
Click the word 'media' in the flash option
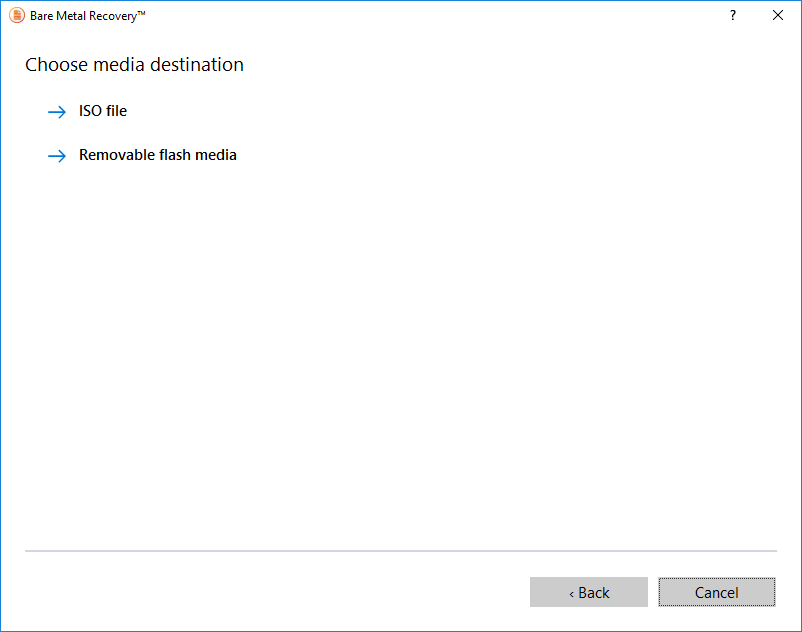[x=217, y=155]
